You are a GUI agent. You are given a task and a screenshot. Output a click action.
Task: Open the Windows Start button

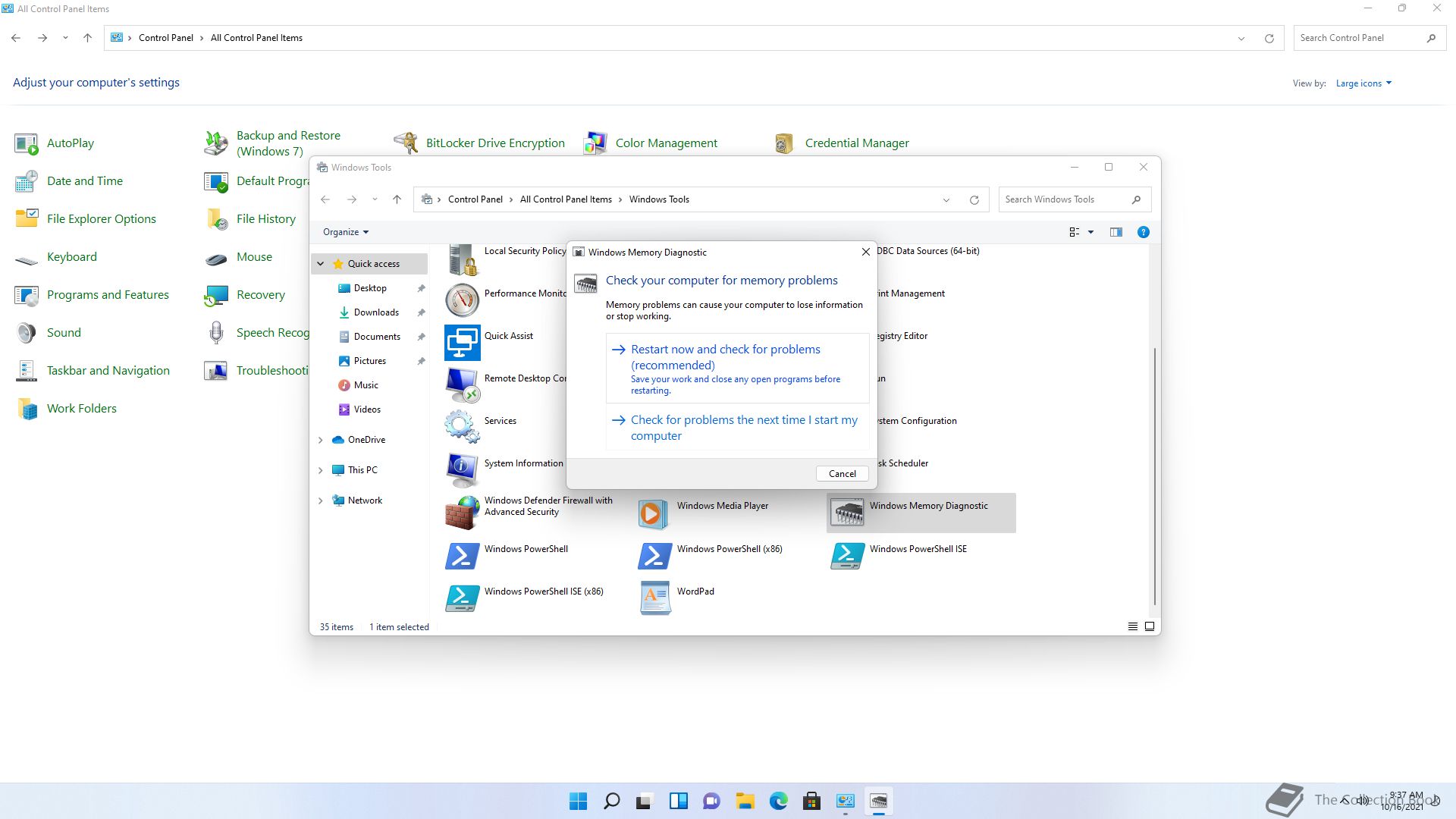pos(578,801)
